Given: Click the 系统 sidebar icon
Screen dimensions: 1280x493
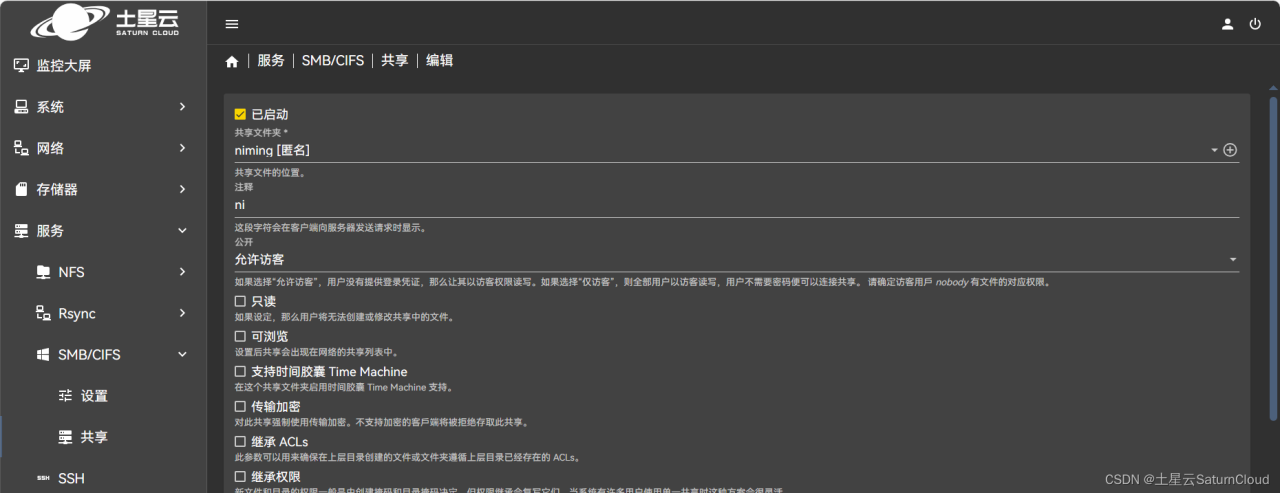Looking at the screenshot, I should tap(21, 107).
